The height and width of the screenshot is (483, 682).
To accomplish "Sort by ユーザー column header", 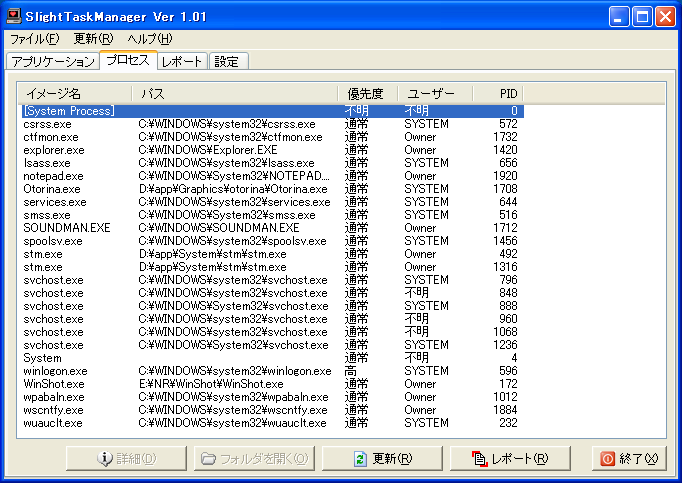I will [x=435, y=94].
